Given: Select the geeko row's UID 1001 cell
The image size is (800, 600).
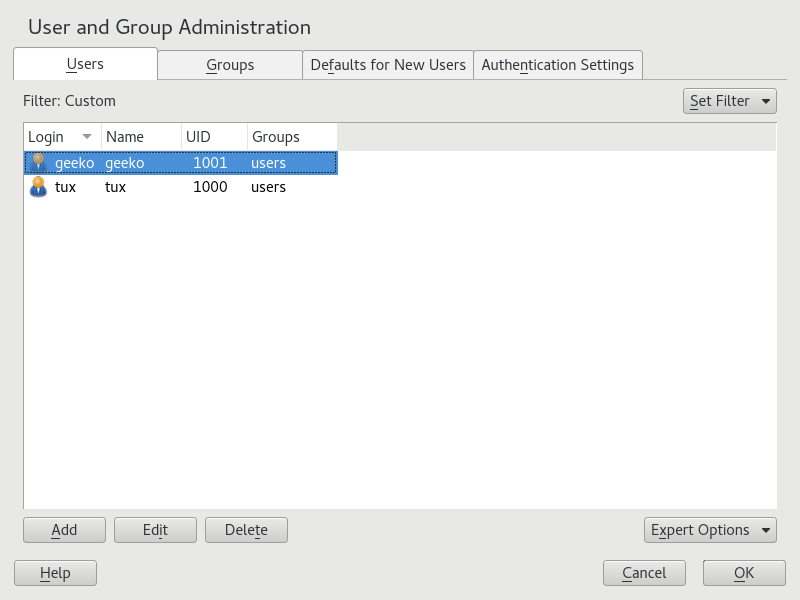Looking at the screenshot, I should tap(210, 163).
